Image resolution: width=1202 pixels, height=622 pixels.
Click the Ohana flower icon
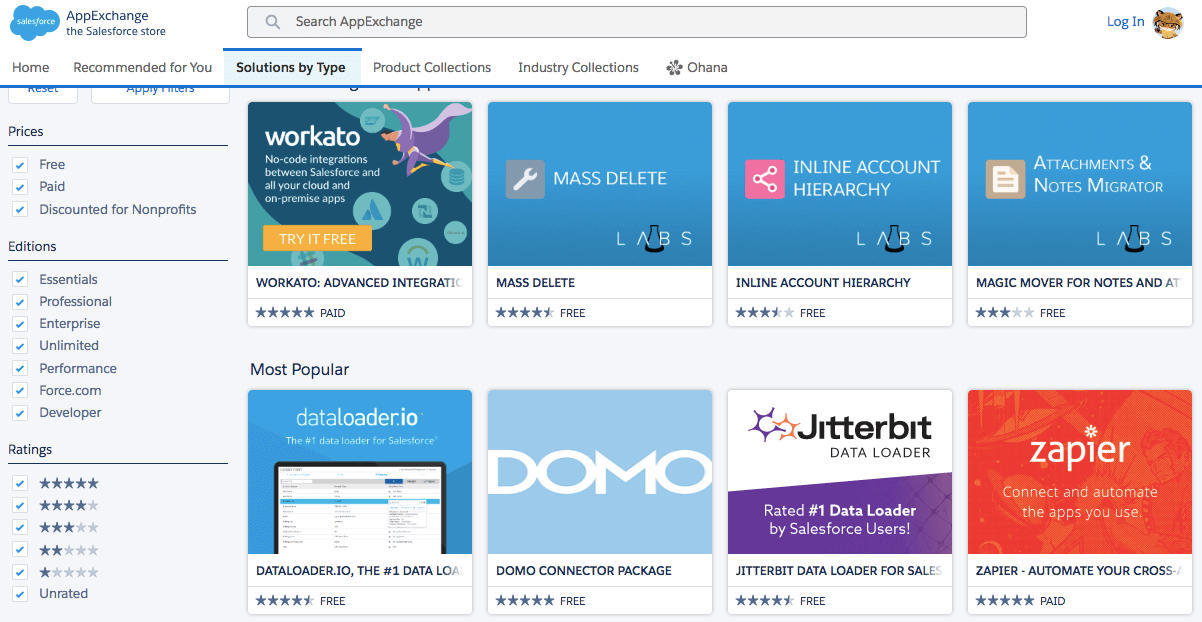(674, 68)
